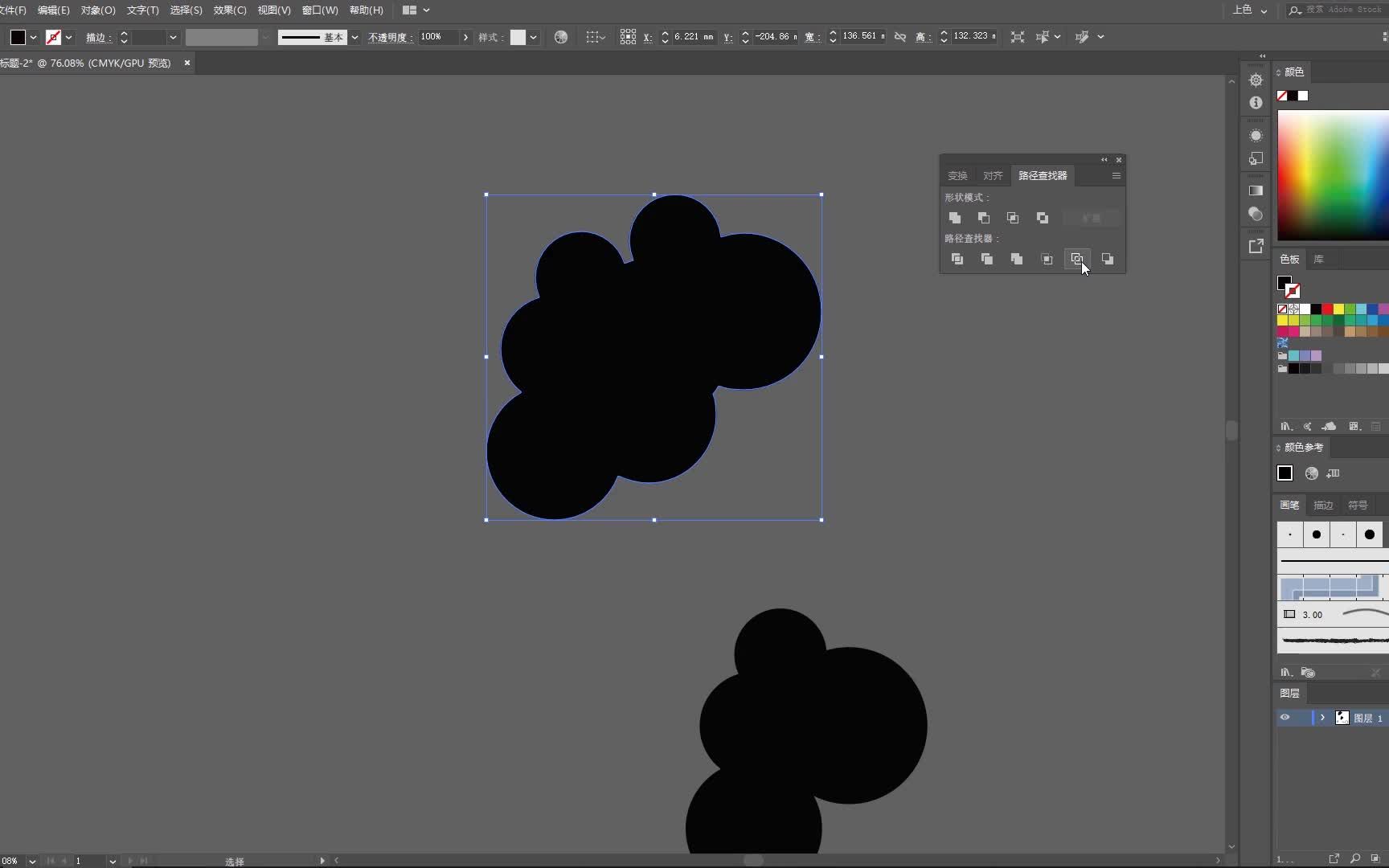Viewport: 1389px width, 868px height.
Task: Open the Asset Export panel icon
Action: [1256, 246]
